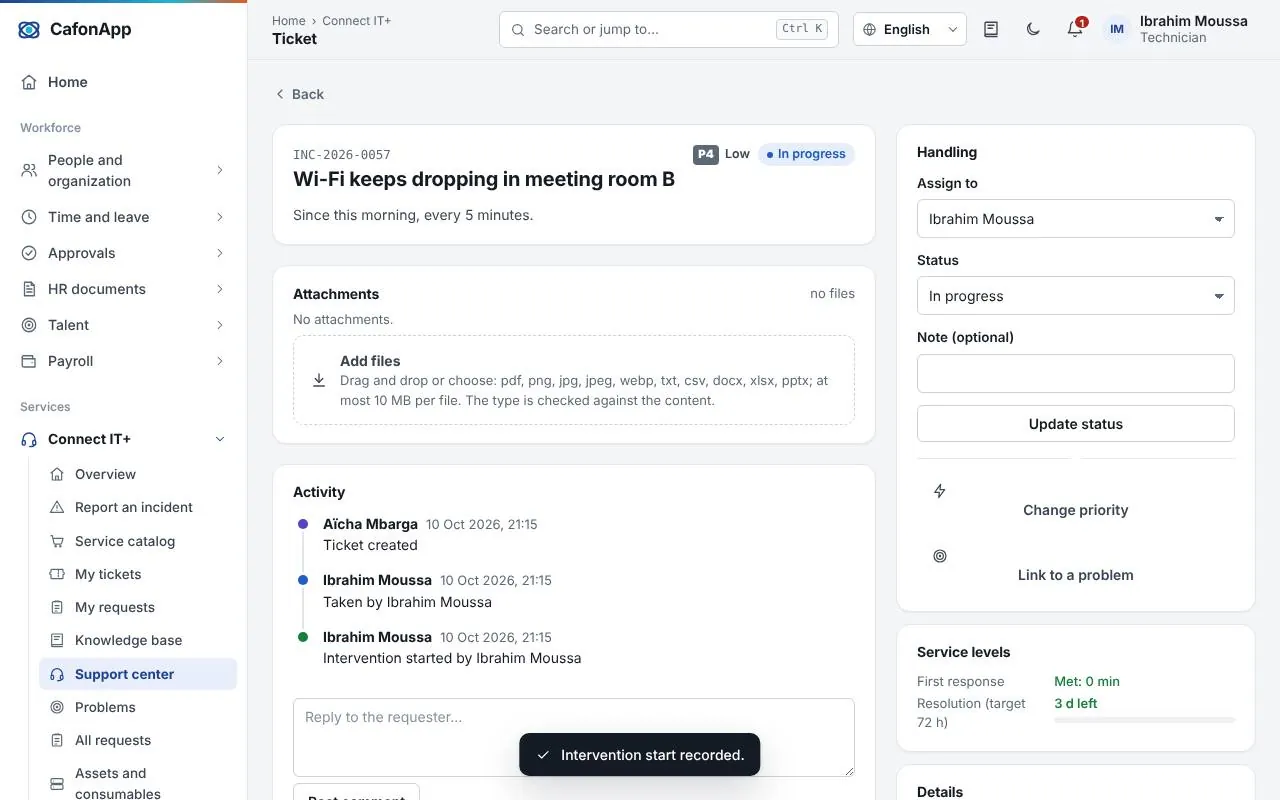Open the Assign to dropdown
1280x800 pixels.
[x=1076, y=219]
